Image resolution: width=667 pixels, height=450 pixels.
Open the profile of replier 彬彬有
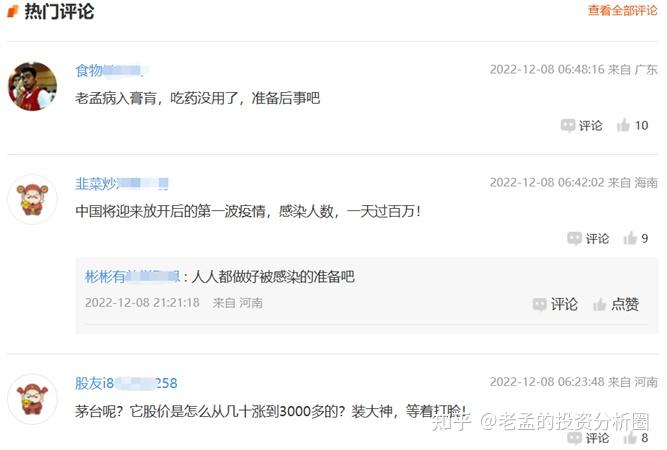click(133, 277)
